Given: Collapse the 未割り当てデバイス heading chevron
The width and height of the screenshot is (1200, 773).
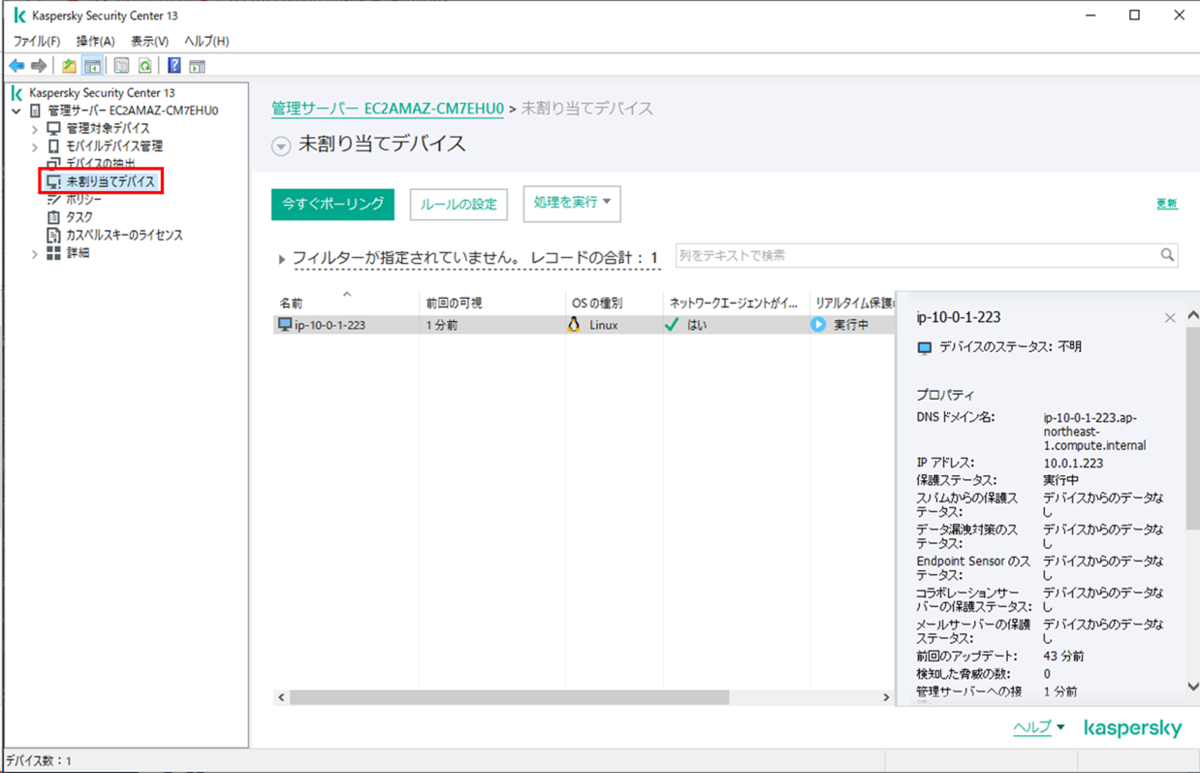Looking at the screenshot, I should [x=281, y=145].
